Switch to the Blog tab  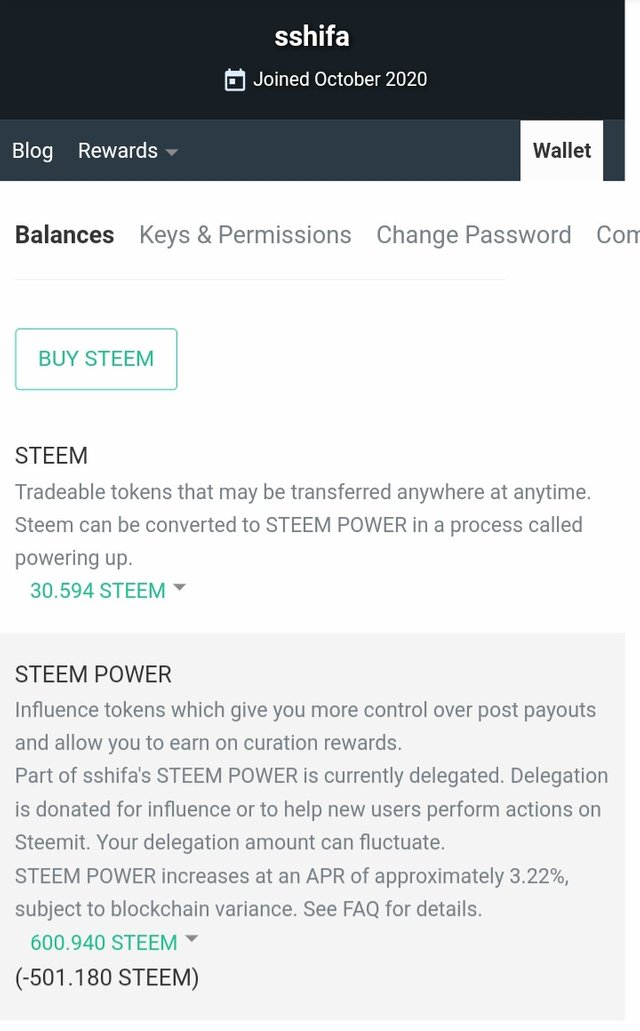(32, 151)
